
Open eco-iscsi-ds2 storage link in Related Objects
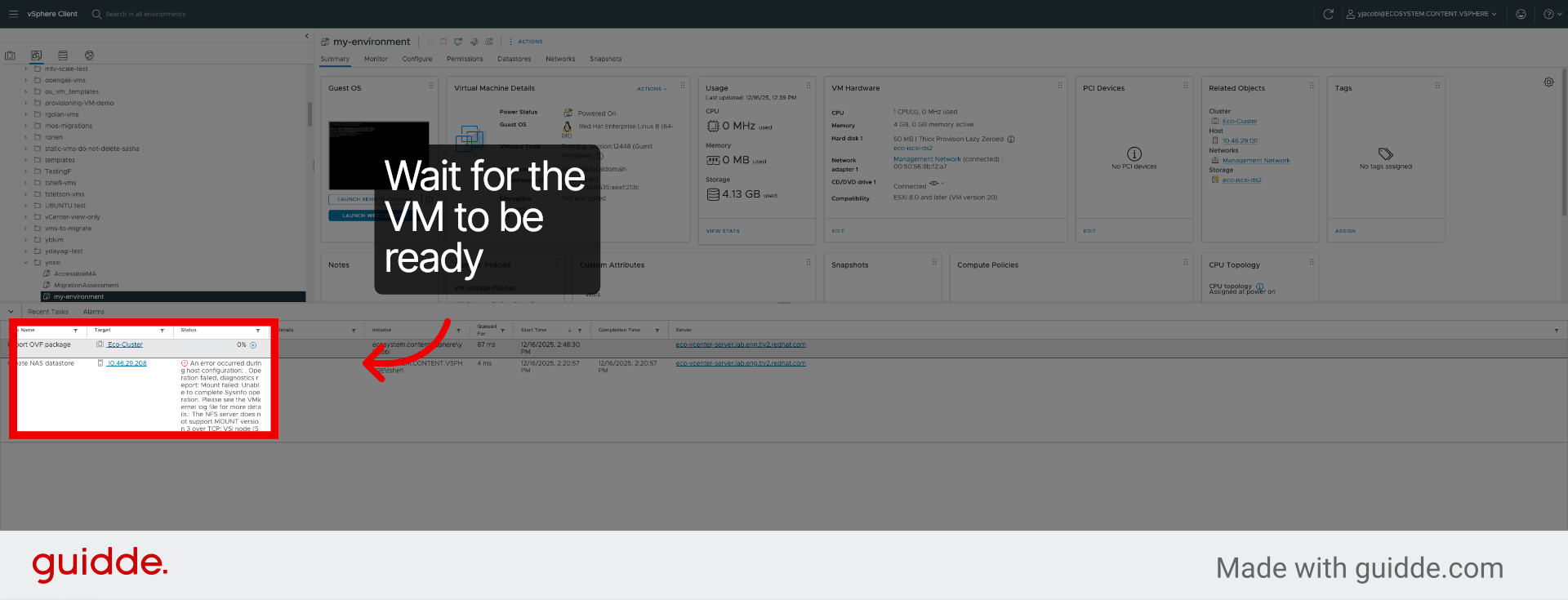click(1242, 180)
